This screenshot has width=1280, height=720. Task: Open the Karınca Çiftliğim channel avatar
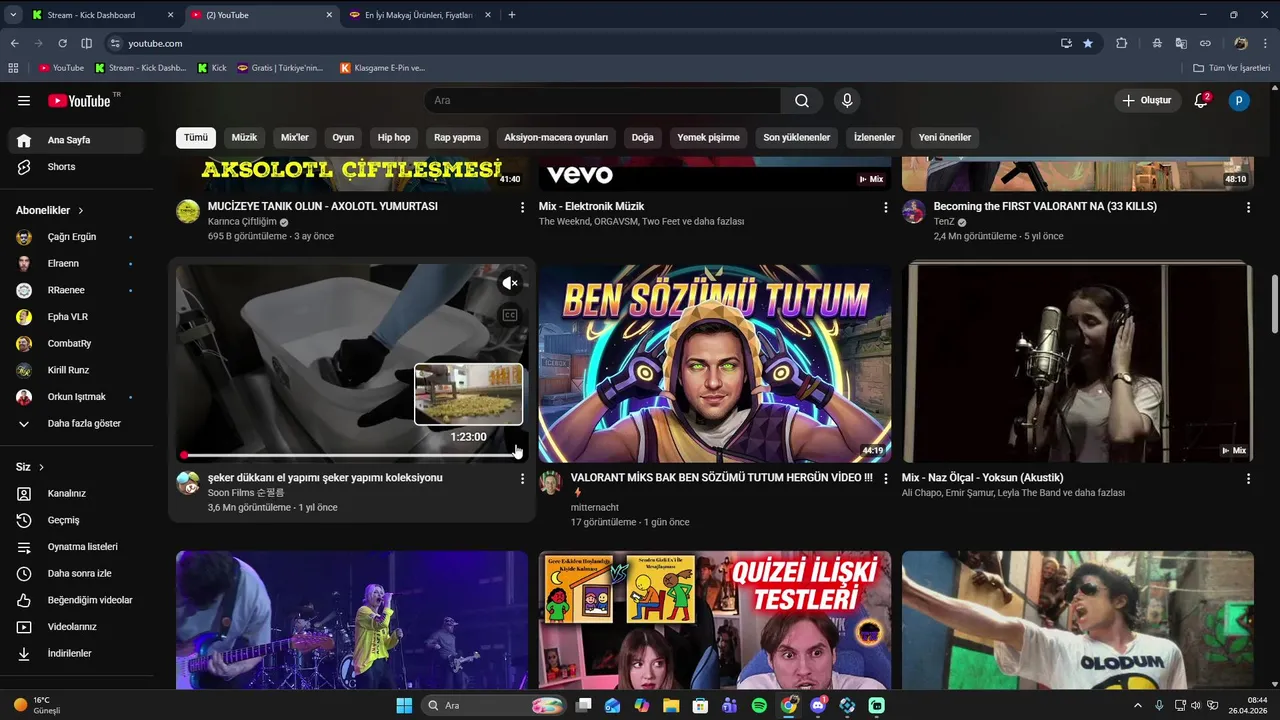coord(188,211)
